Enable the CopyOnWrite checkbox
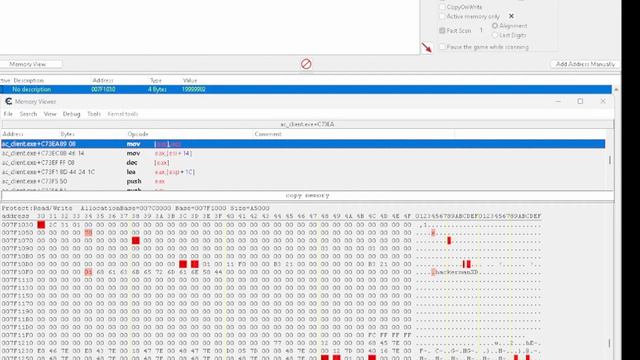640x360 pixels. 442,7
